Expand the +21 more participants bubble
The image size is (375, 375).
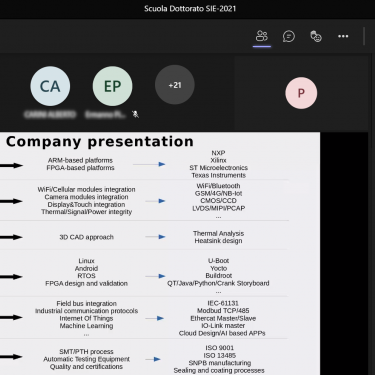175,85
